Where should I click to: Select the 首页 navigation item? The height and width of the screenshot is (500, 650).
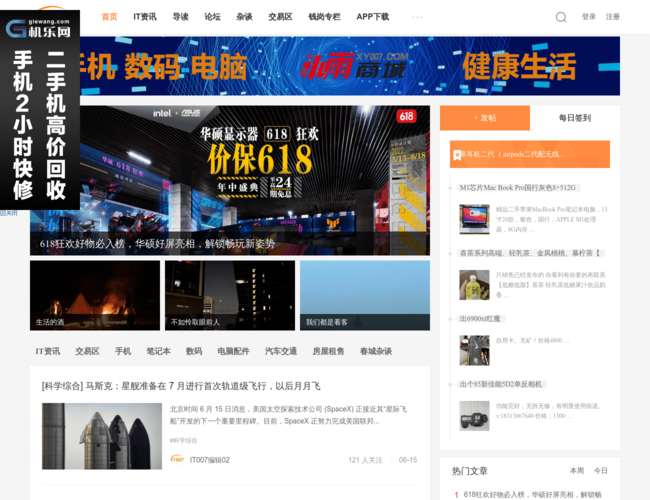coord(109,17)
